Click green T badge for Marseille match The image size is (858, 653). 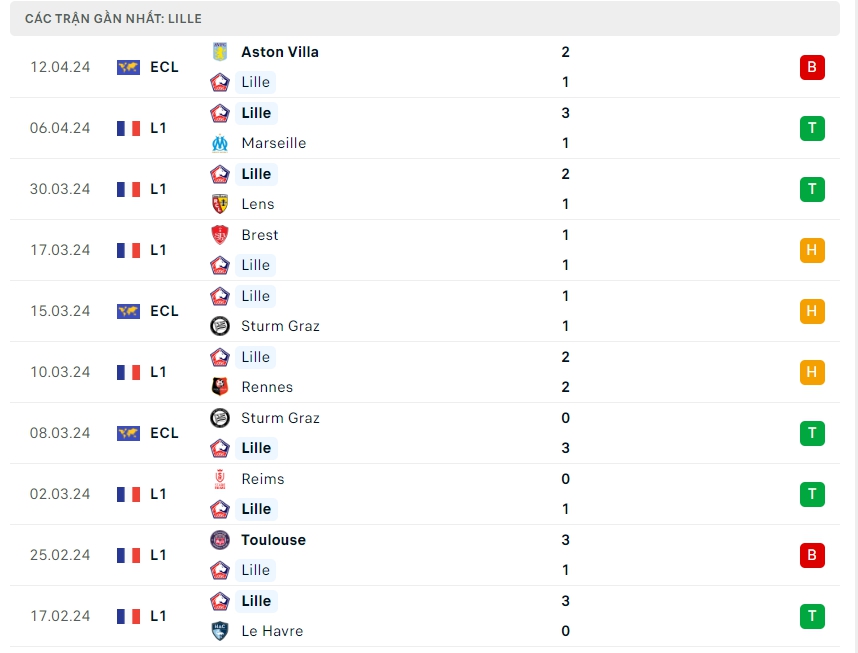coord(812,128)
